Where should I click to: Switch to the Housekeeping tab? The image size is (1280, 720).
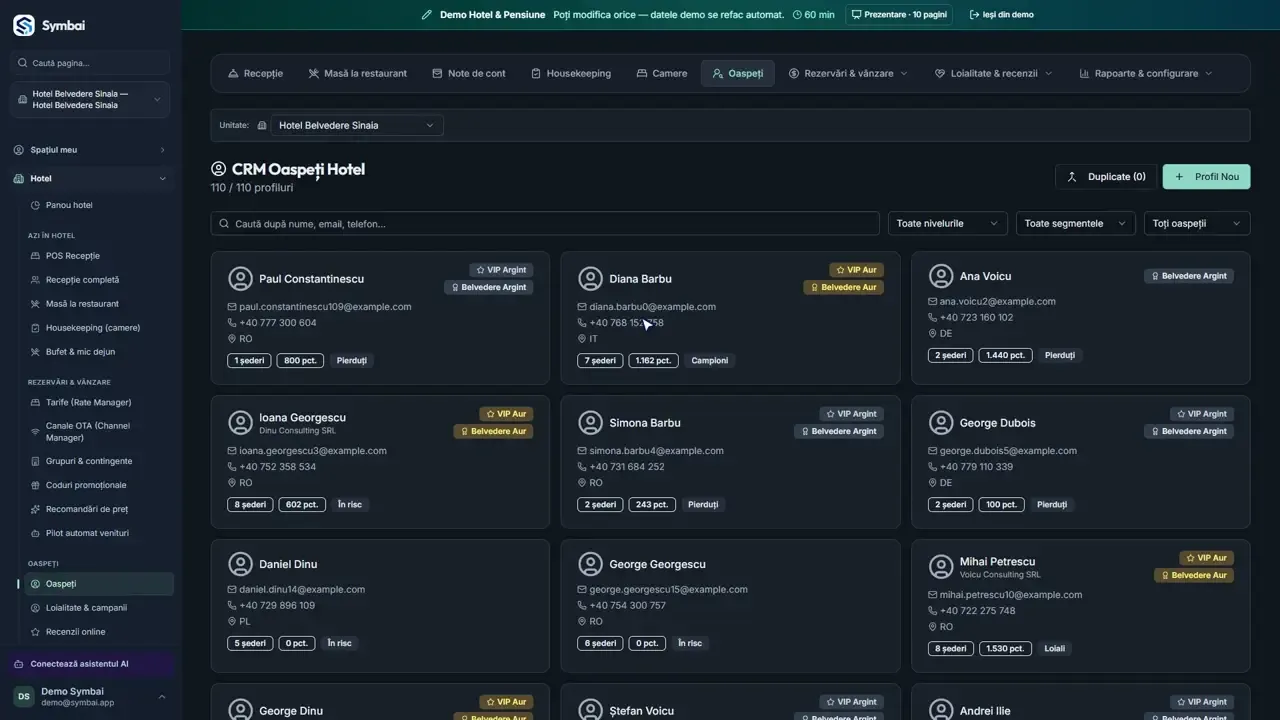pos(571,73)
